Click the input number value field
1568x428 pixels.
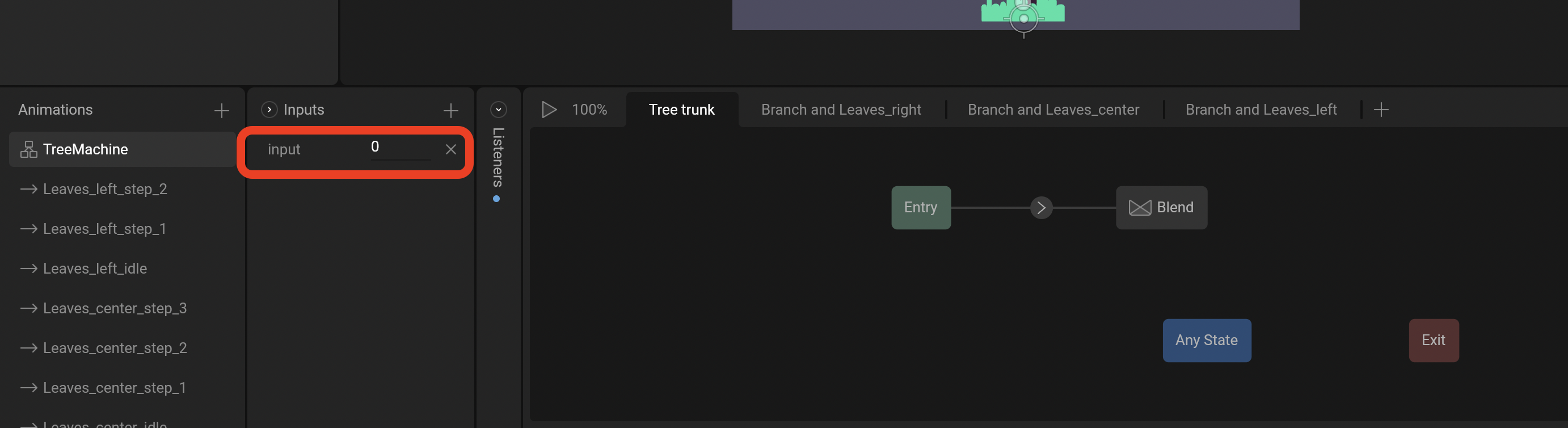pyautogui.click(x=399, y=148)
